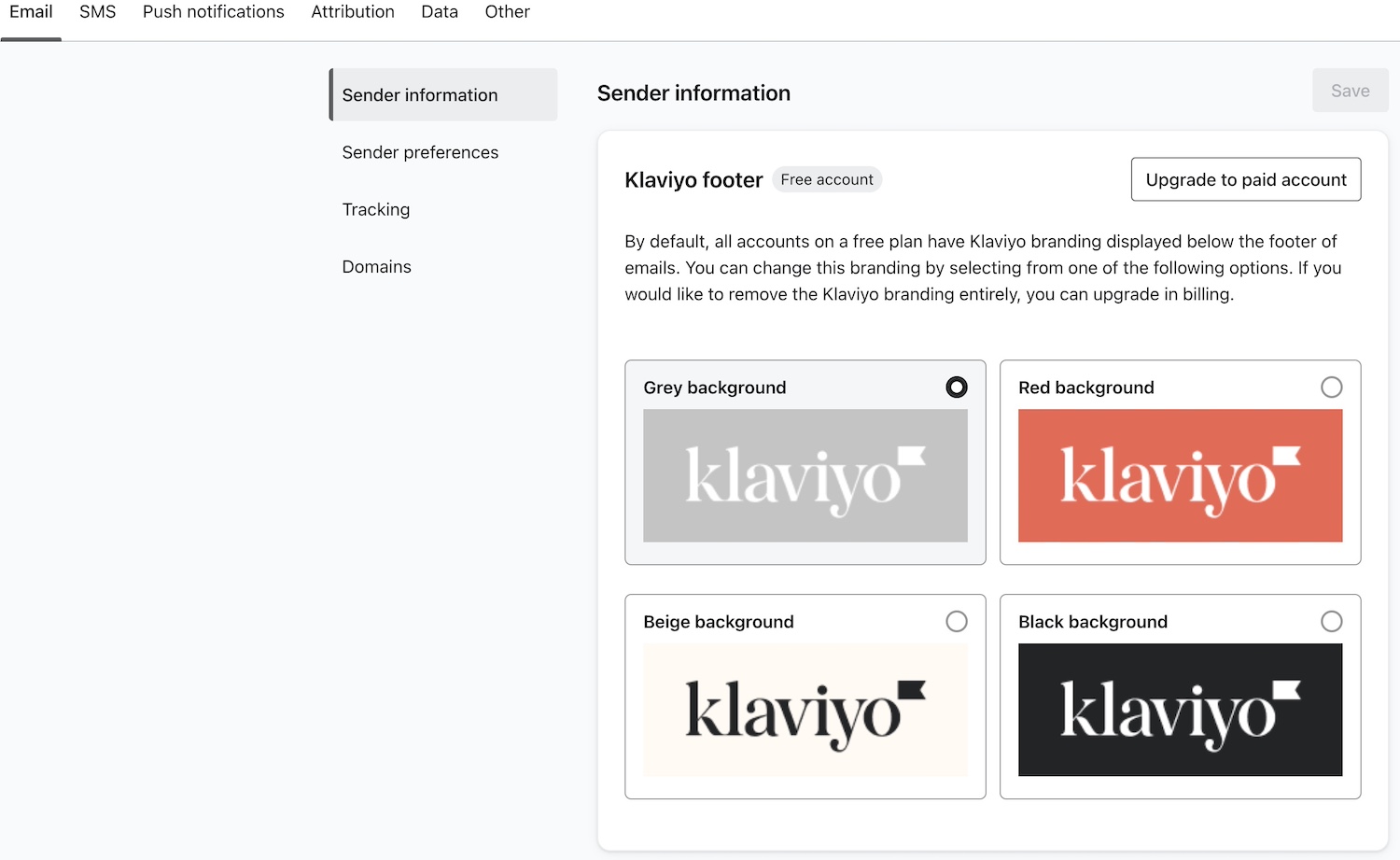
Task: Open the Push notifications tab
Action: pos(213,12)
